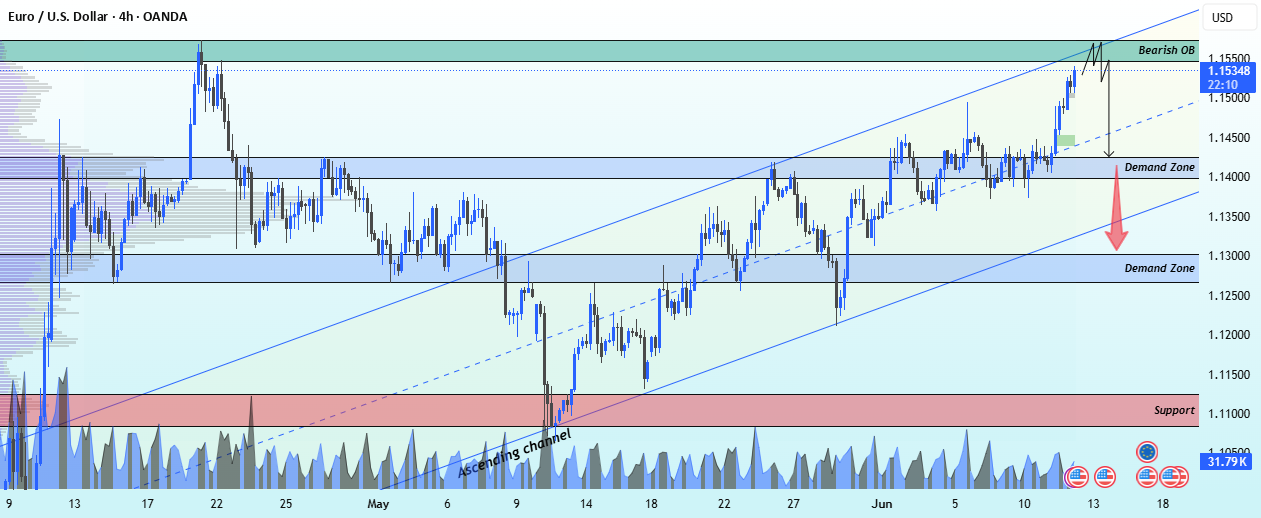Image resolution: width=1261 pixels, height=518 pixels.
Task: Open the USD currency selector
Action: click(1223, 18)
